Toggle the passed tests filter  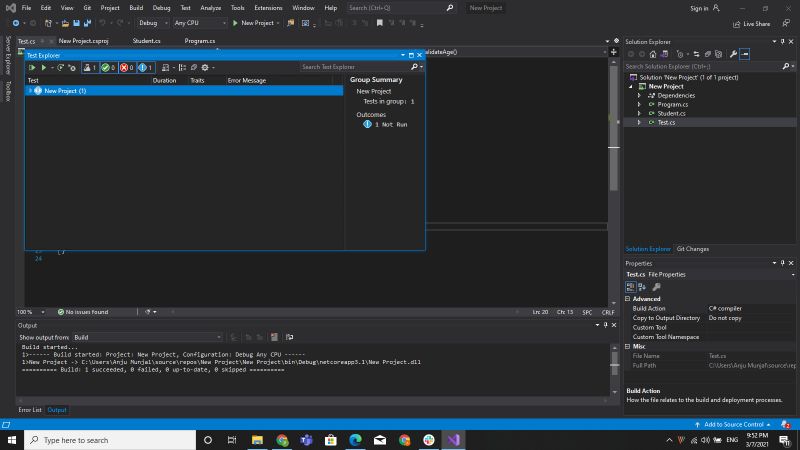[x=108, y=67]
